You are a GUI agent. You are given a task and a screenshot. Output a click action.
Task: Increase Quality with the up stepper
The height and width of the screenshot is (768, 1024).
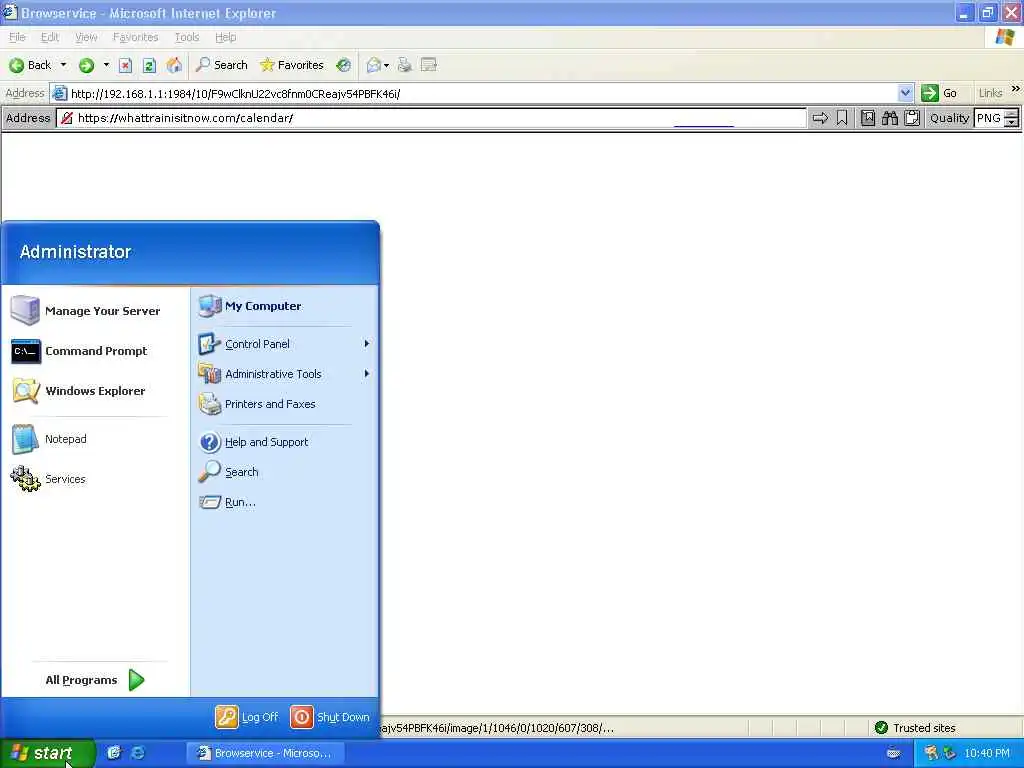[x=1012, y=114]
